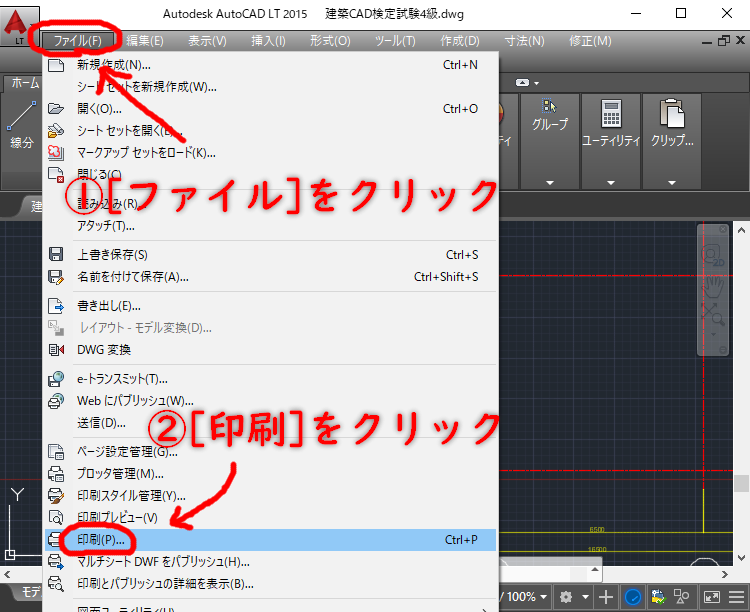The width and height of the screenshot is (750, 612).
Task: Open the 編集(E) menu
Action: (x=145, y=41)
